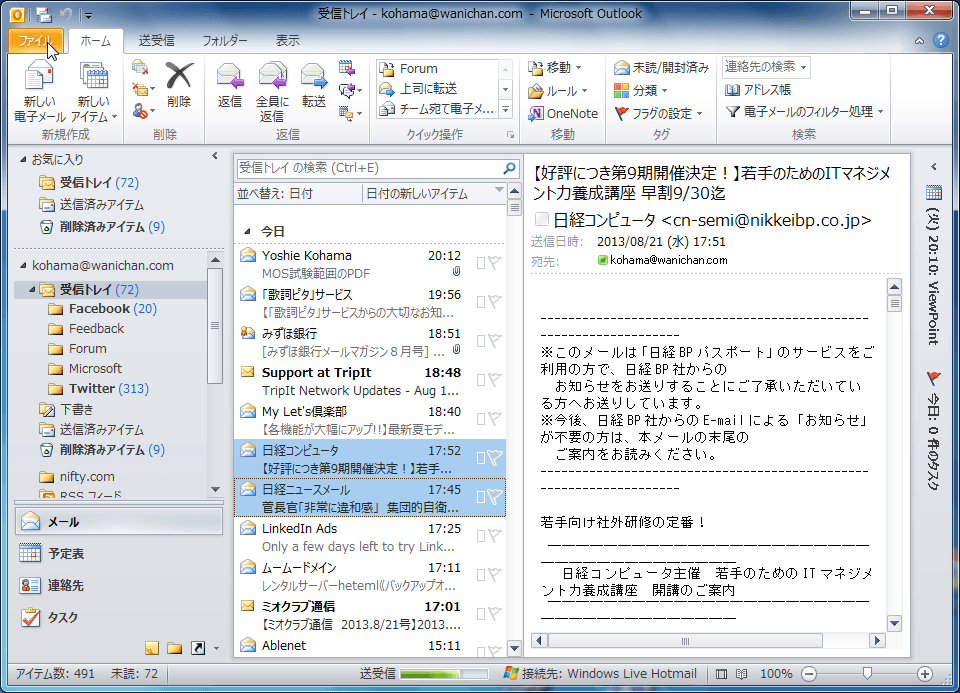Viewport: 960px width, 693px height.
Task: Create a new email with the 新しい電子メール icon
Action: click(x=39, y=92)
